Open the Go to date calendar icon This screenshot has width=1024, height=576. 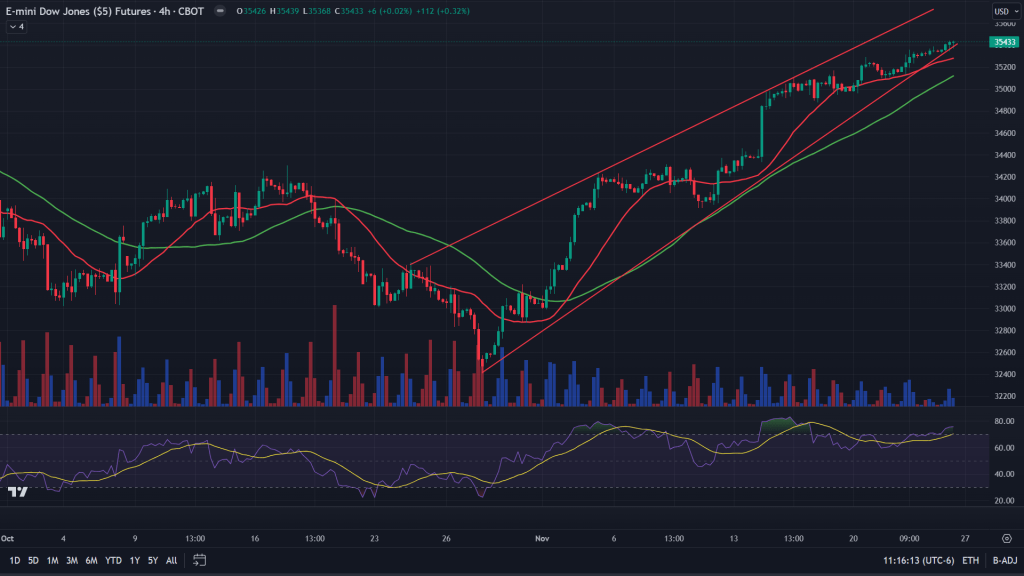[x=199, y=560]
